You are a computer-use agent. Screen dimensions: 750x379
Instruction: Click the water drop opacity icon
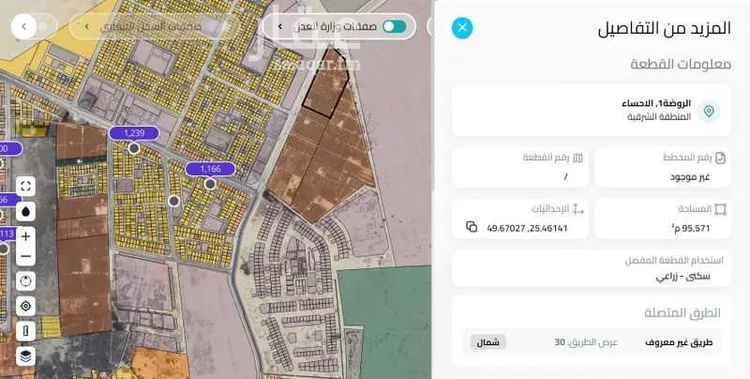point(26,211)
